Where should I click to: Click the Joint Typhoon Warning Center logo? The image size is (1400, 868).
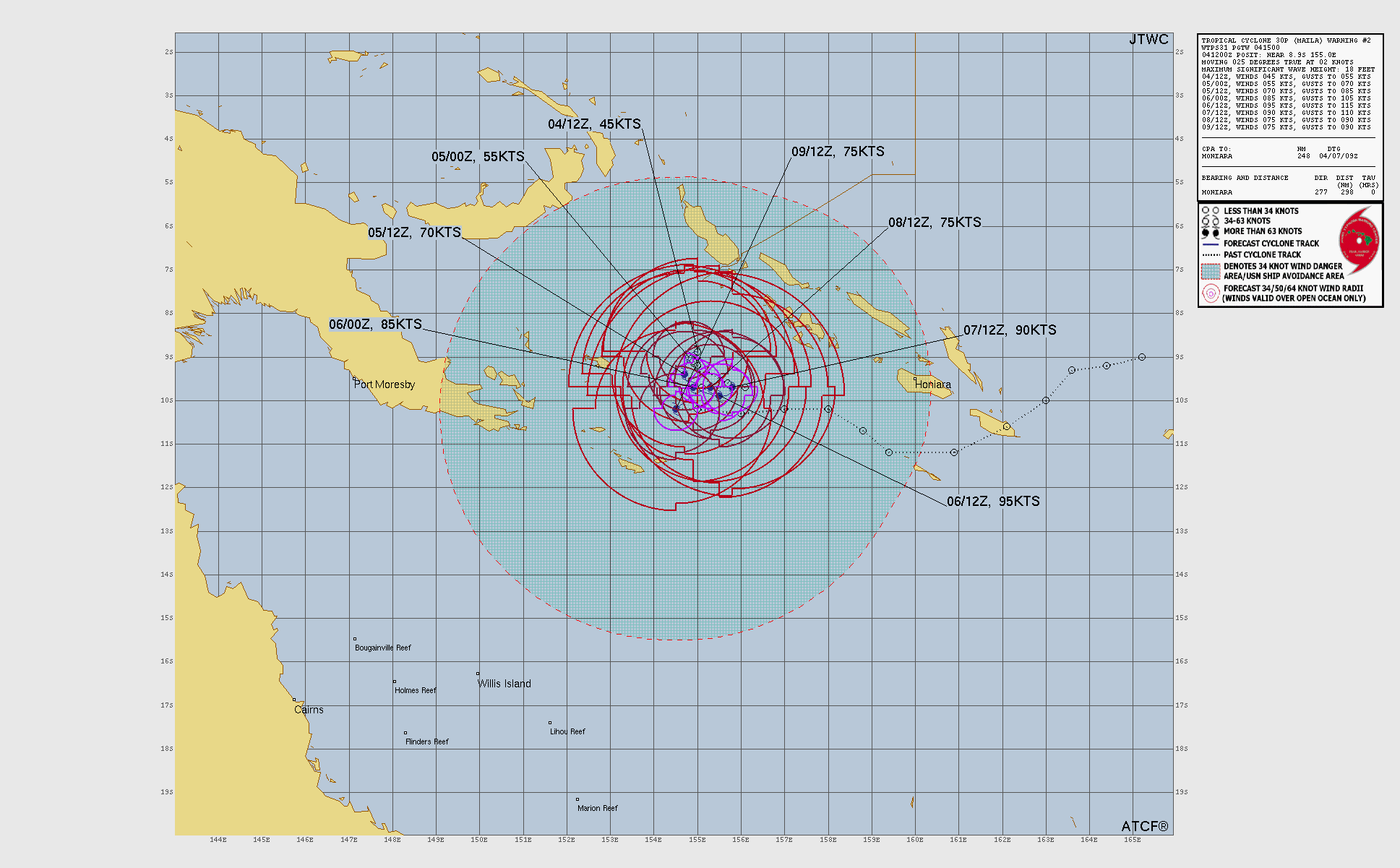[x=1359, y=240]
